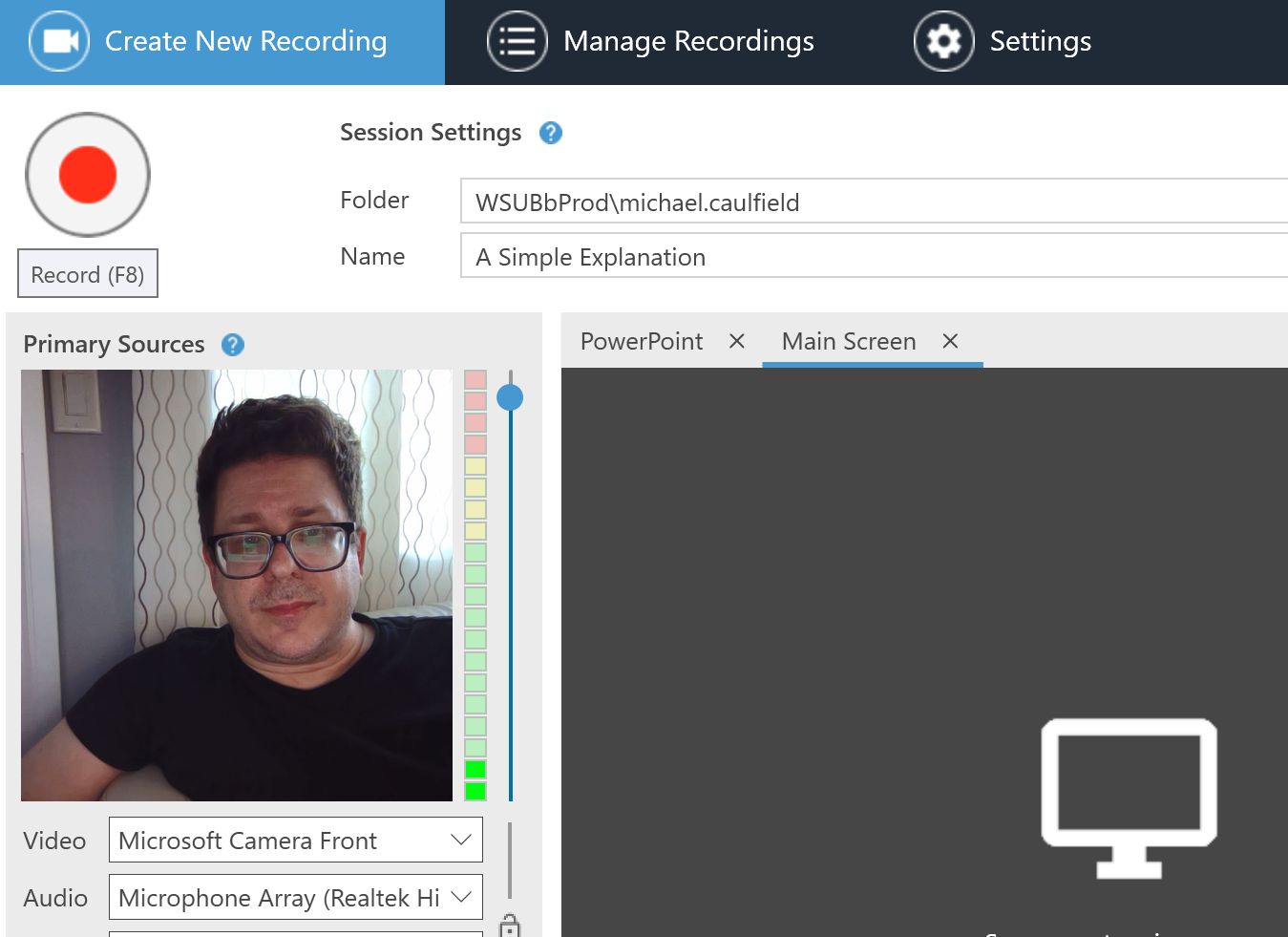Open help icon beside Session Settings

(x=551, y=133)
